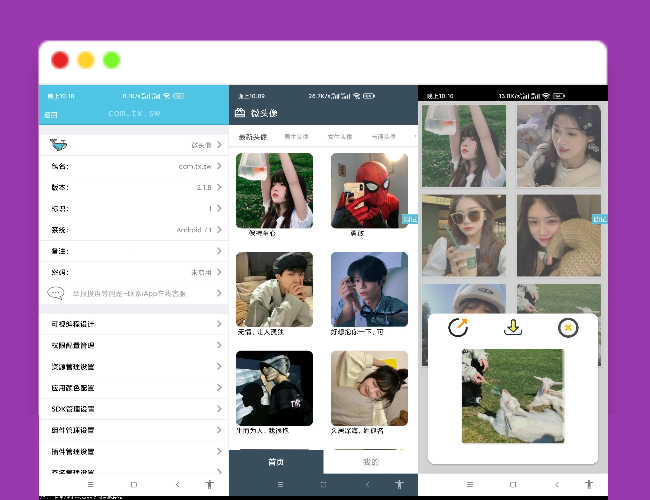Open the boy in beret avatar
This screenshot has width=650, height=500.
tap(274, 289)
